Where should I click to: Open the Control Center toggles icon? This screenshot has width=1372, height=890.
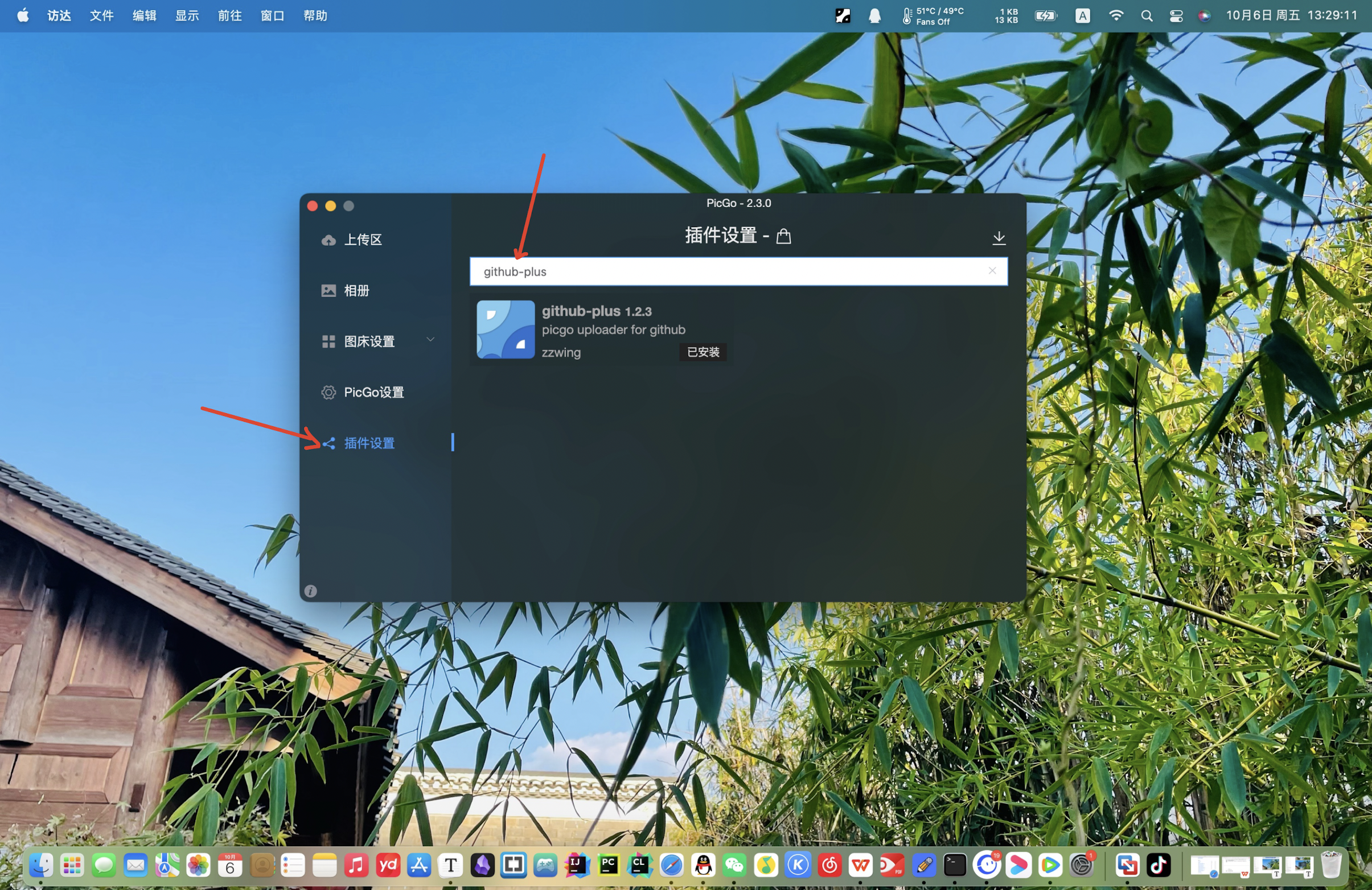point(1176,15)
